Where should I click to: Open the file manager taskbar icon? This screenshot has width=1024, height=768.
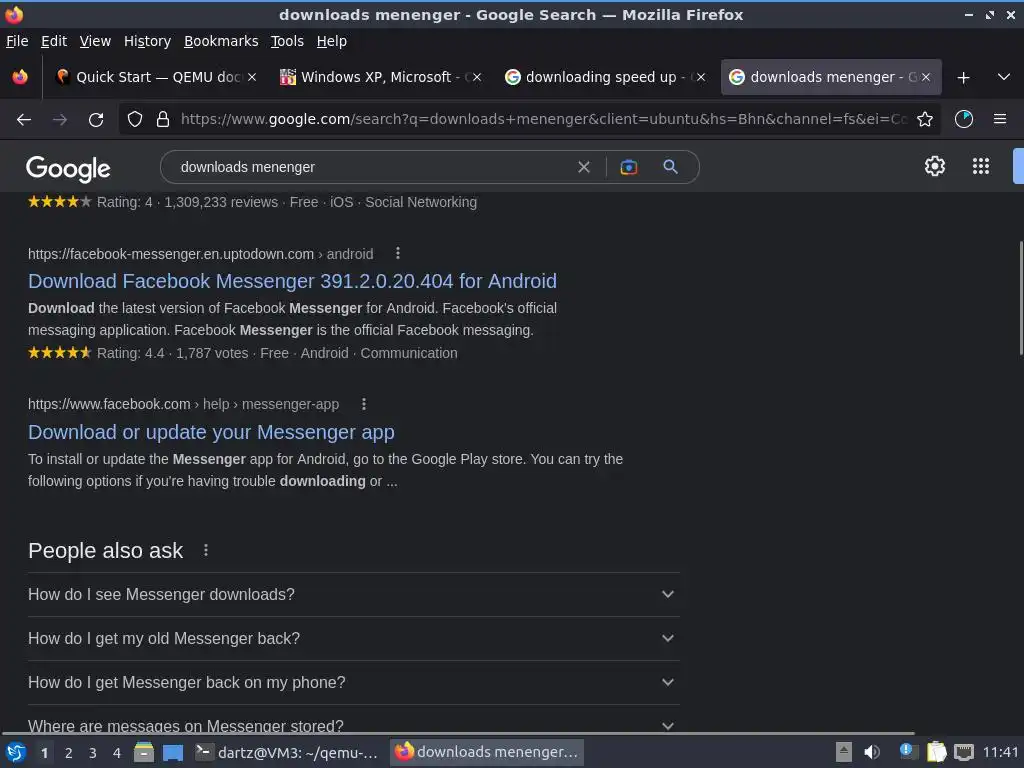144,752
